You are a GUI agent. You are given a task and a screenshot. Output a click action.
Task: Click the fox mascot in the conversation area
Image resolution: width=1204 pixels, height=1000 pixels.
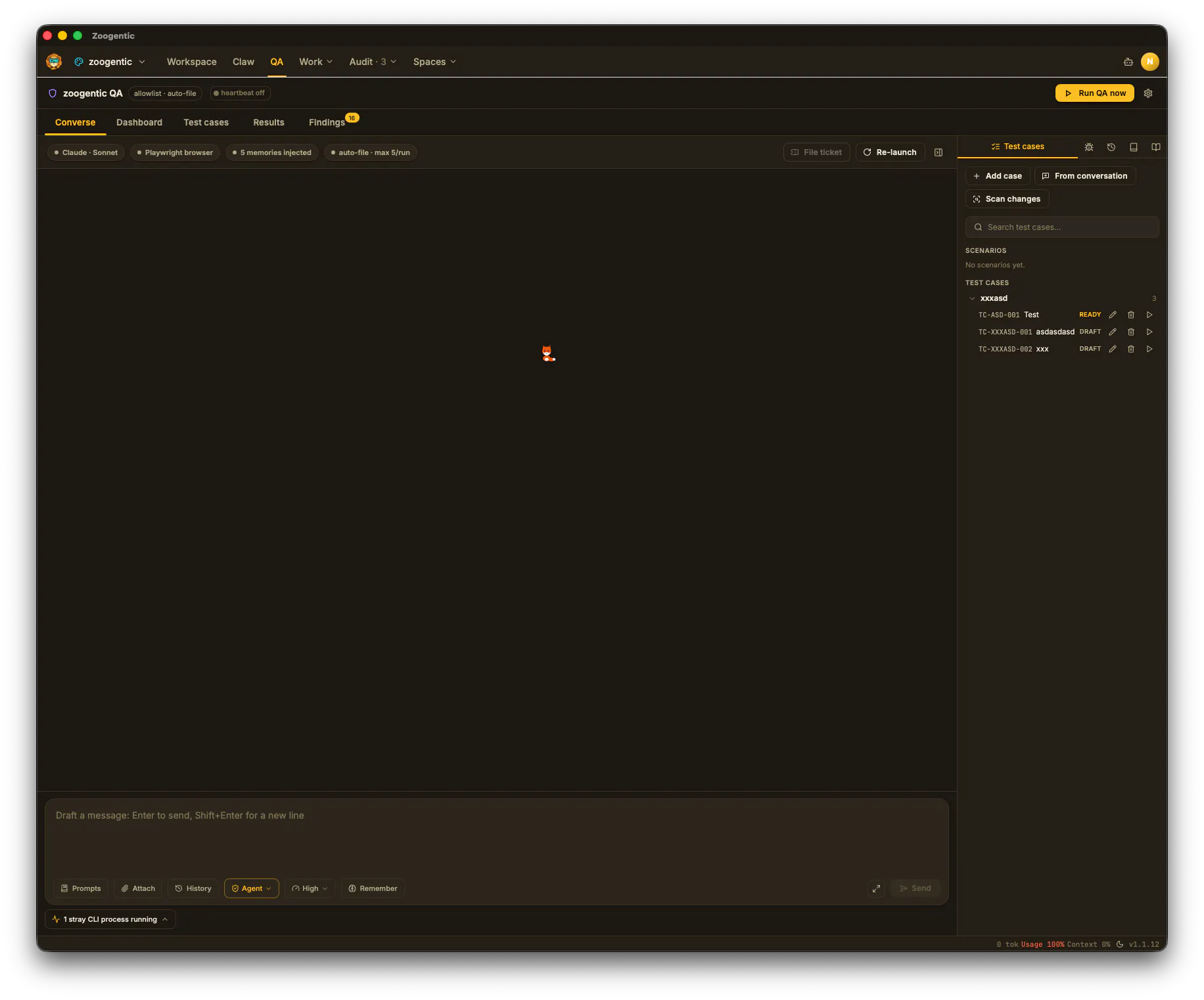pyautogui.click(x=547, y=353)
